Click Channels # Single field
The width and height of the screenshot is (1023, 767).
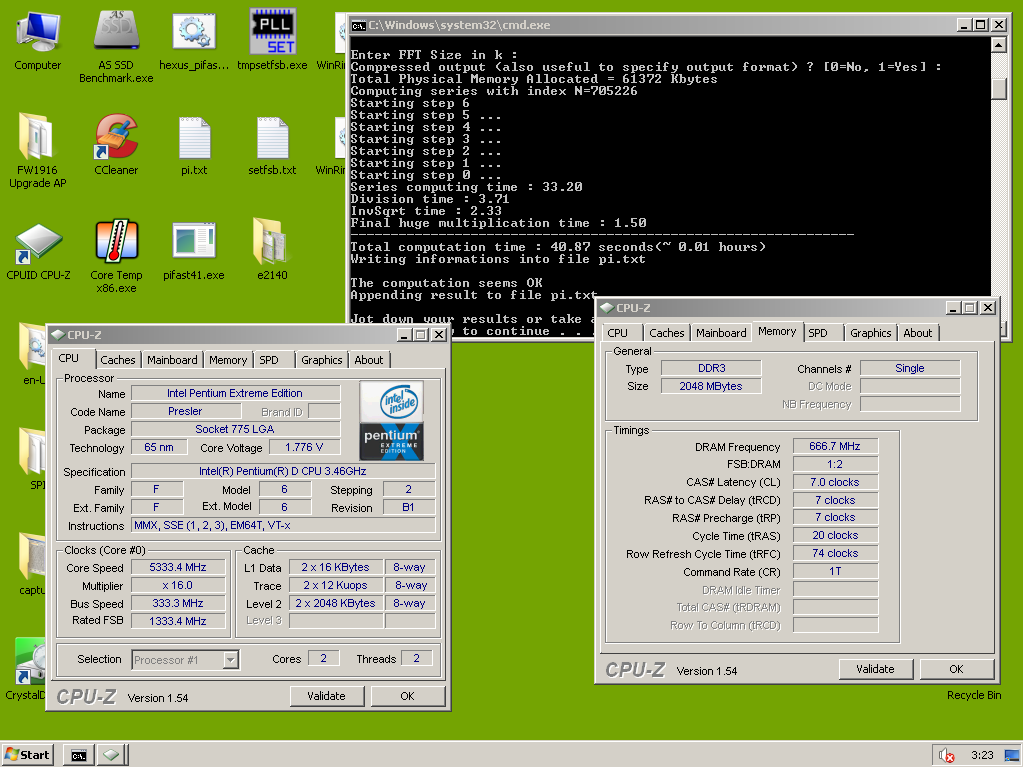click(x=910, y=368)
